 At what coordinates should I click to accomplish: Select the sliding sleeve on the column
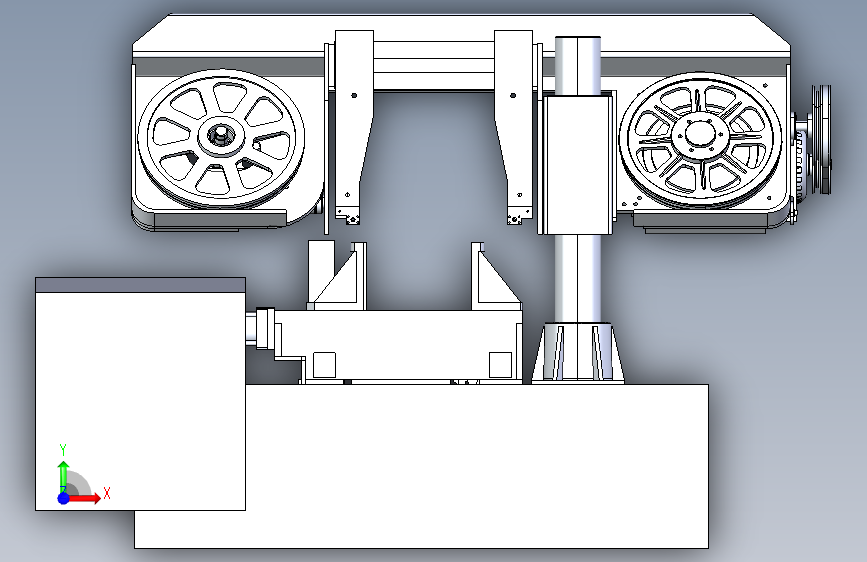[578, 164]
